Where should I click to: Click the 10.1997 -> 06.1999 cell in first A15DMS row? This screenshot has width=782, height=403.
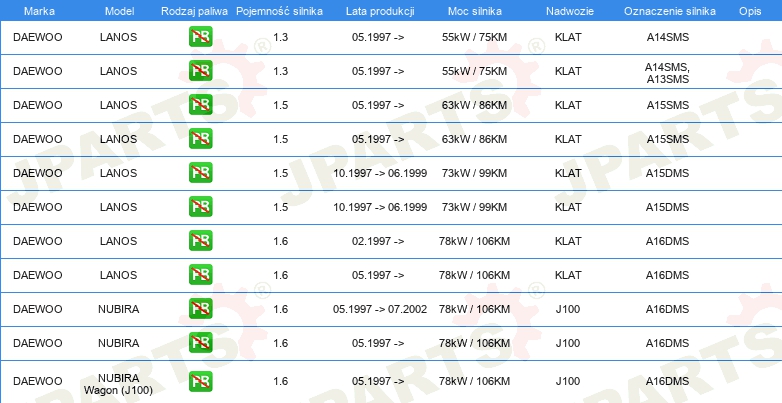coord(380,173)
